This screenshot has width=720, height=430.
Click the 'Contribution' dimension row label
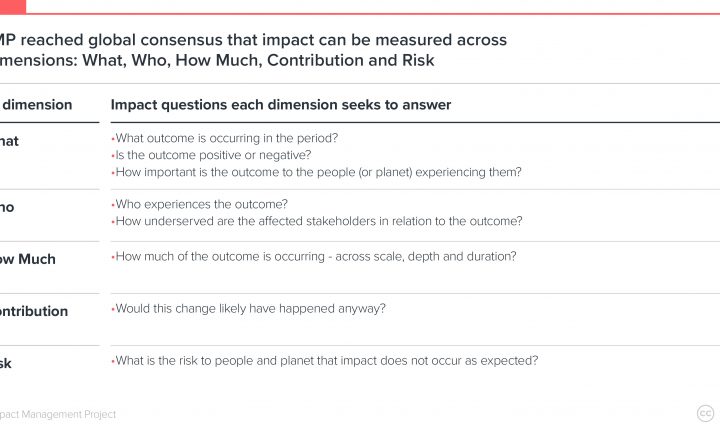34,311
